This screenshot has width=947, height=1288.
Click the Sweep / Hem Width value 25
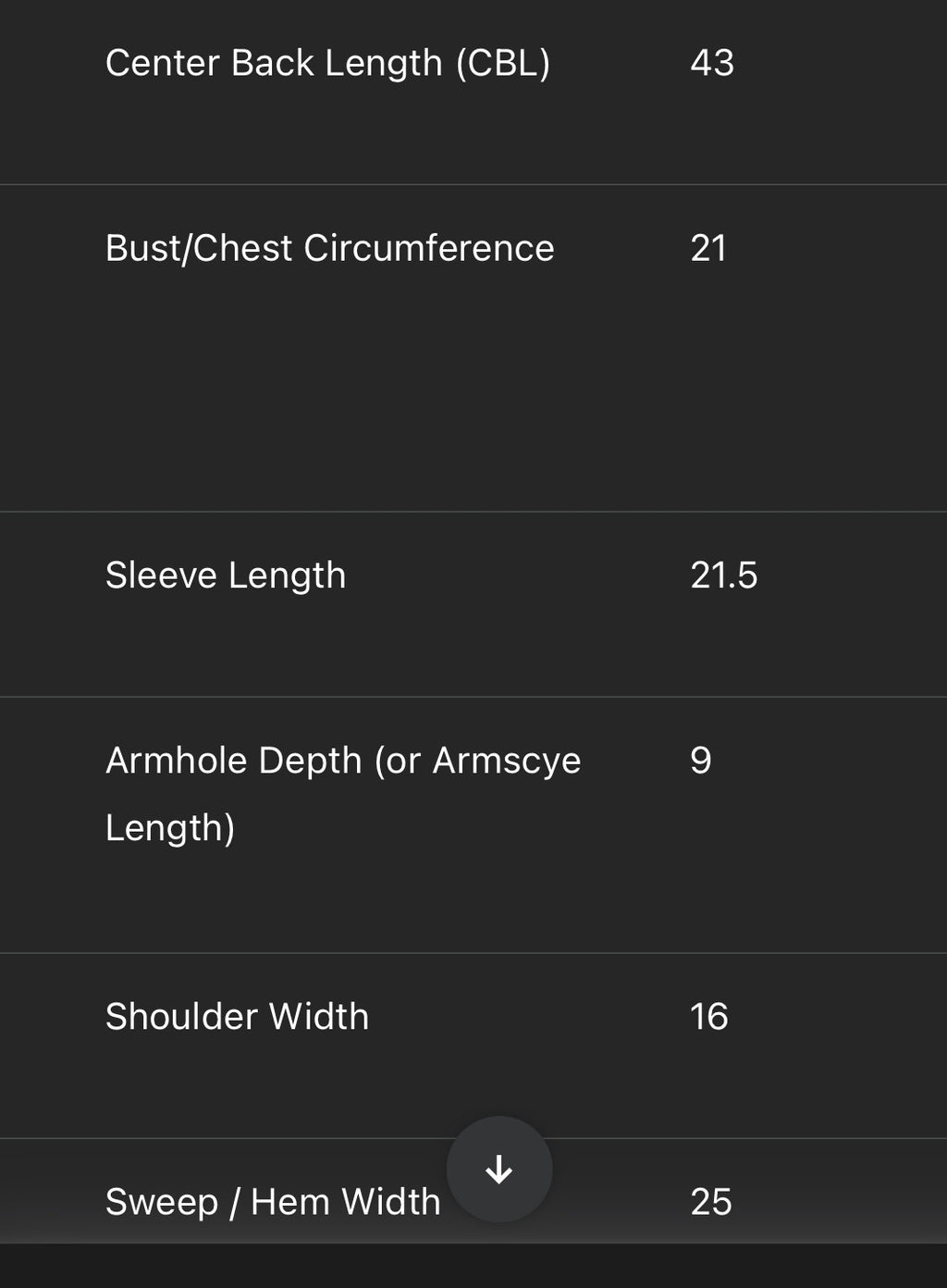point(711,1202)
